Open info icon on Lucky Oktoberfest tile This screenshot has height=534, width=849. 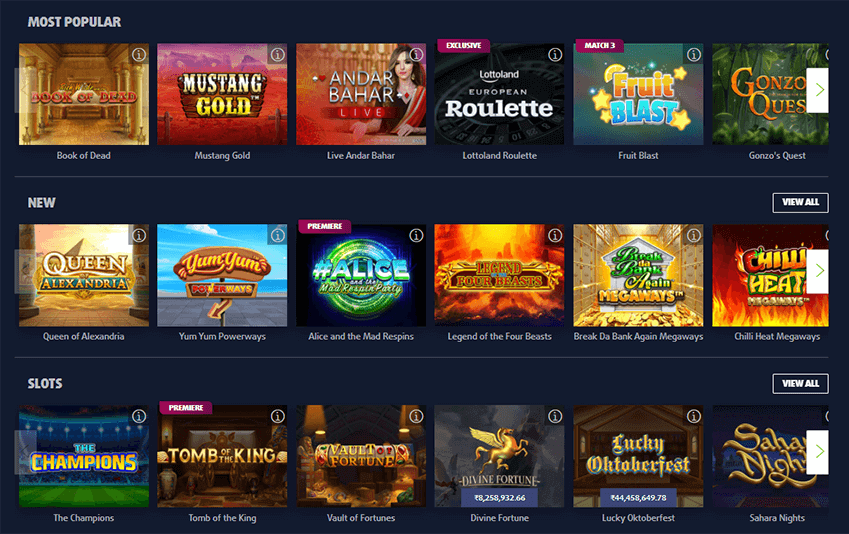[x=694, y=416]
